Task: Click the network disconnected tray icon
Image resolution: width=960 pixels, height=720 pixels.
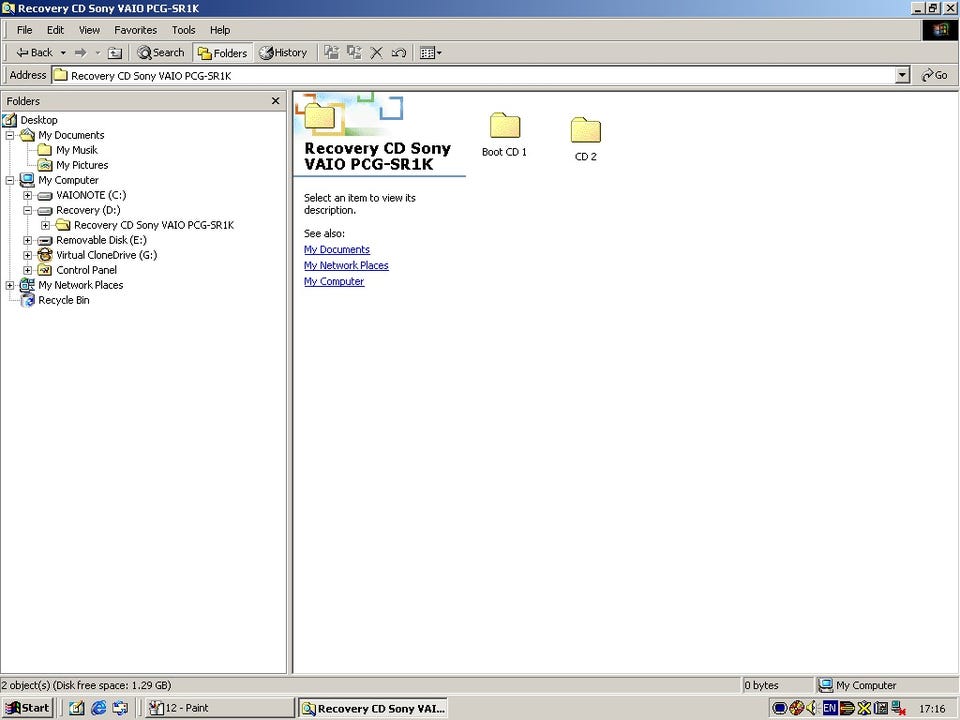Action: click(x=899, y=708)
